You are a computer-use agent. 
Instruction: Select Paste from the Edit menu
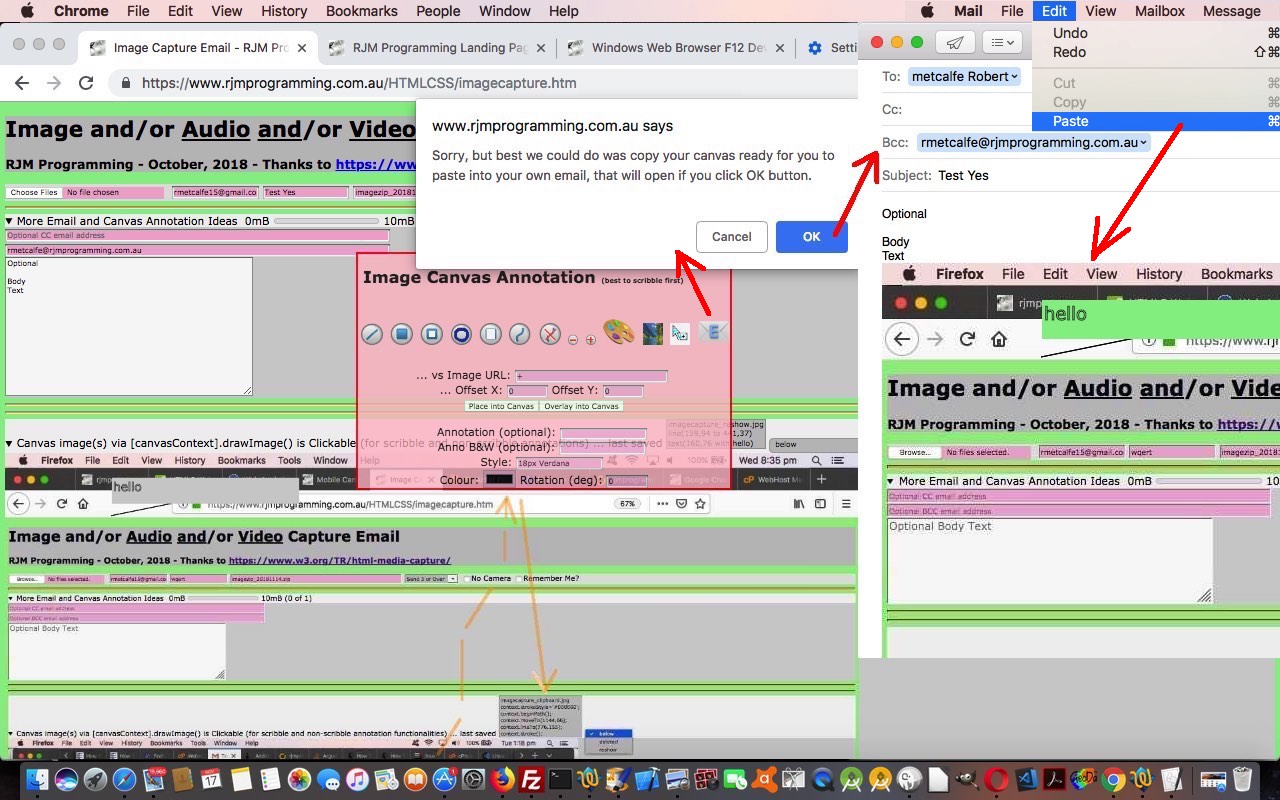point(1070,121)
